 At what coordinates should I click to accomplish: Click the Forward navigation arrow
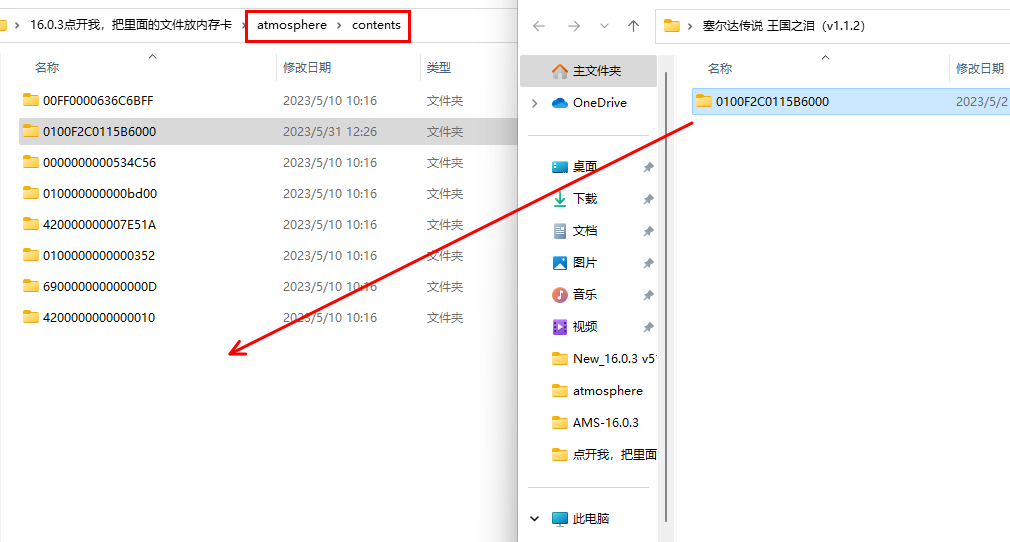573,26
